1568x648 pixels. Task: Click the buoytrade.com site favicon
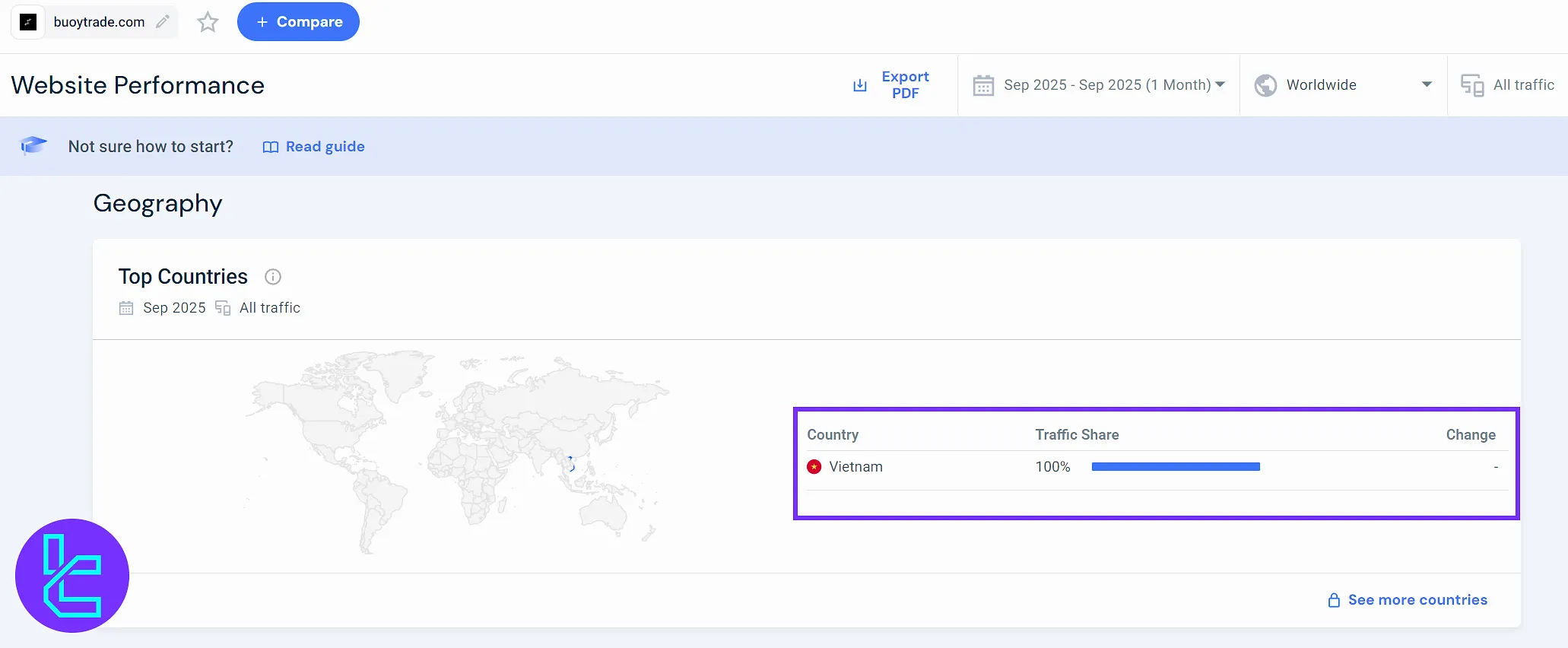point(28,22)
